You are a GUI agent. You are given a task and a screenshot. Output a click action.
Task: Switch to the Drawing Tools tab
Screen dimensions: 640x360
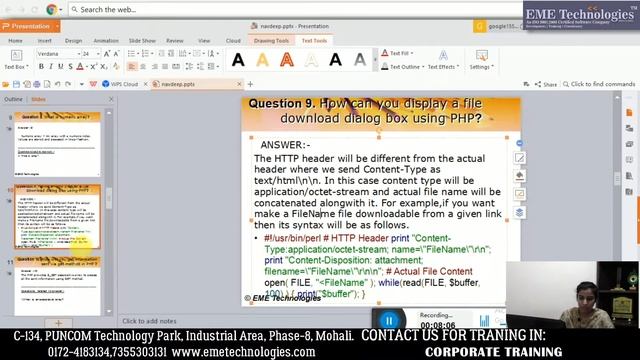click(x=271, y=41)
